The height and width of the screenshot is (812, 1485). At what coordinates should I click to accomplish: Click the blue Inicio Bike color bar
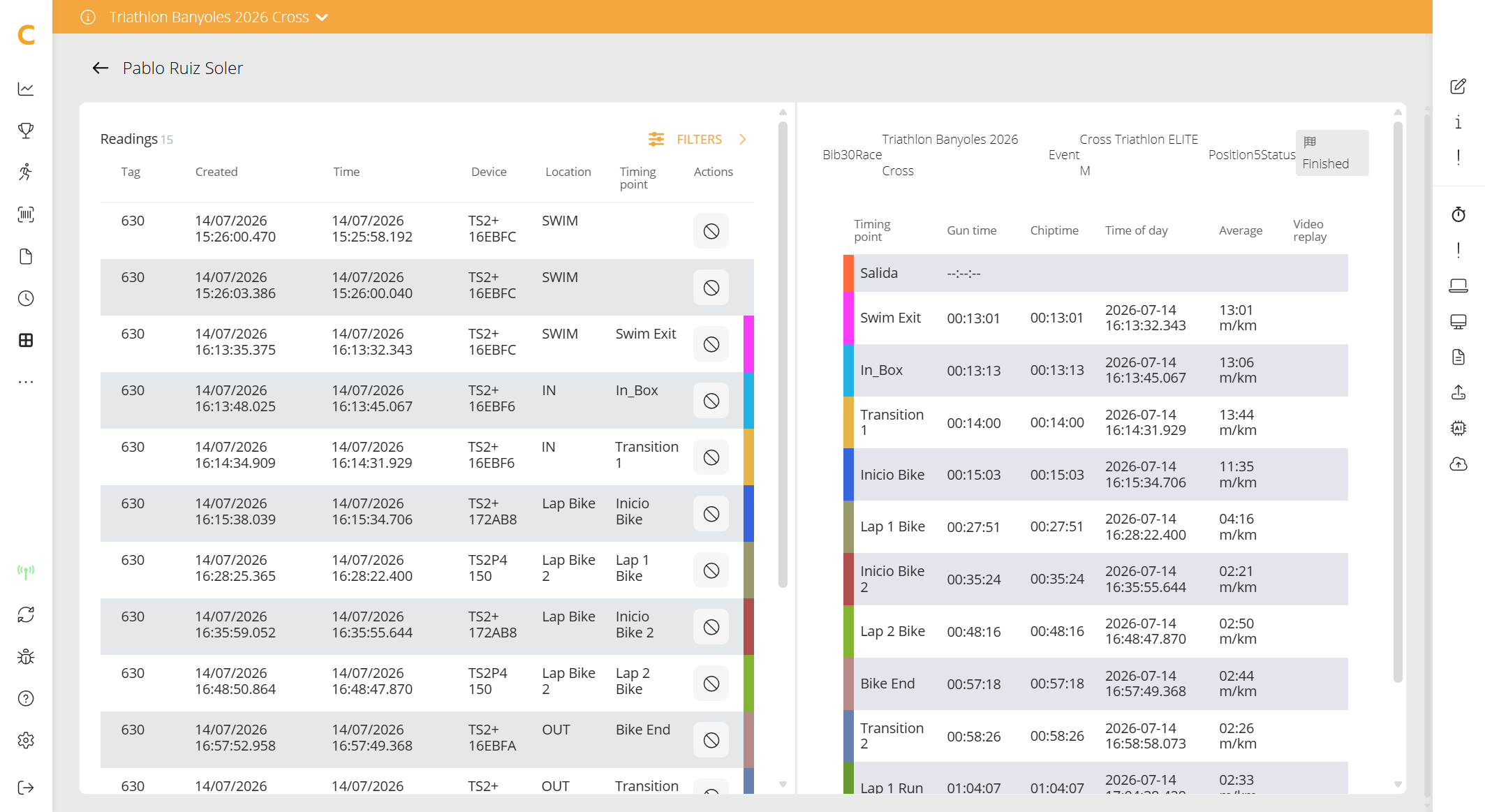(x=848, y=475)
